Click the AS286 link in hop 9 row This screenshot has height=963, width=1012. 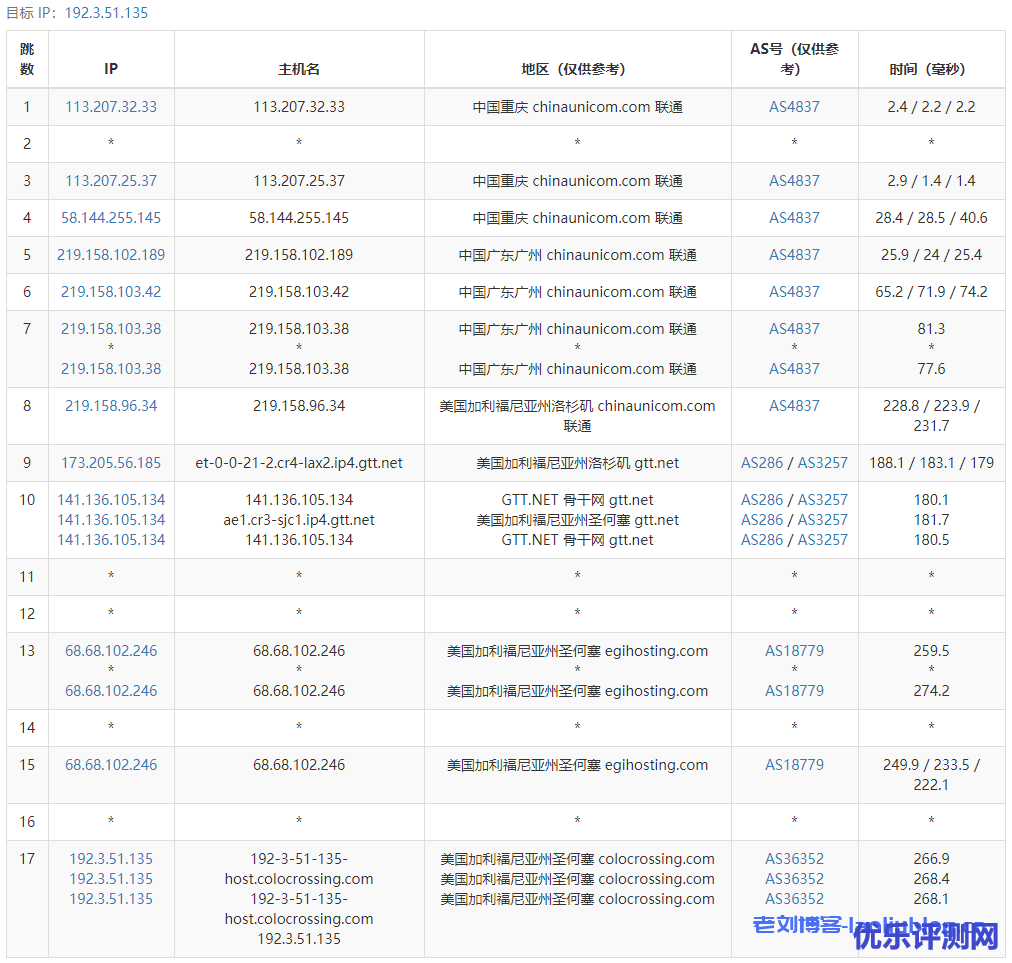[762, 463]
